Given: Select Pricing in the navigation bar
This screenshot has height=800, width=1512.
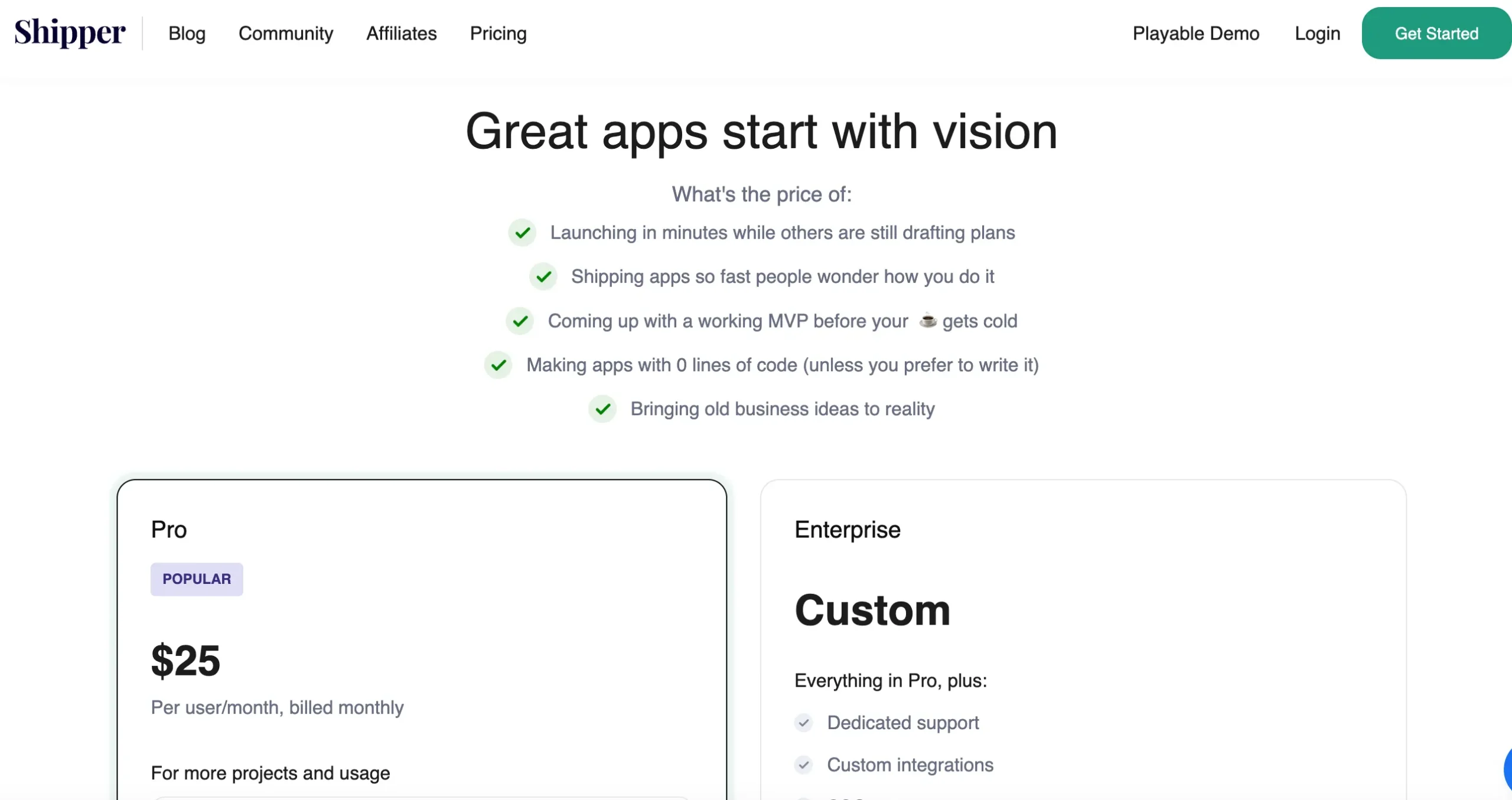Looking at the screenshot, I should tap(498, 34).
